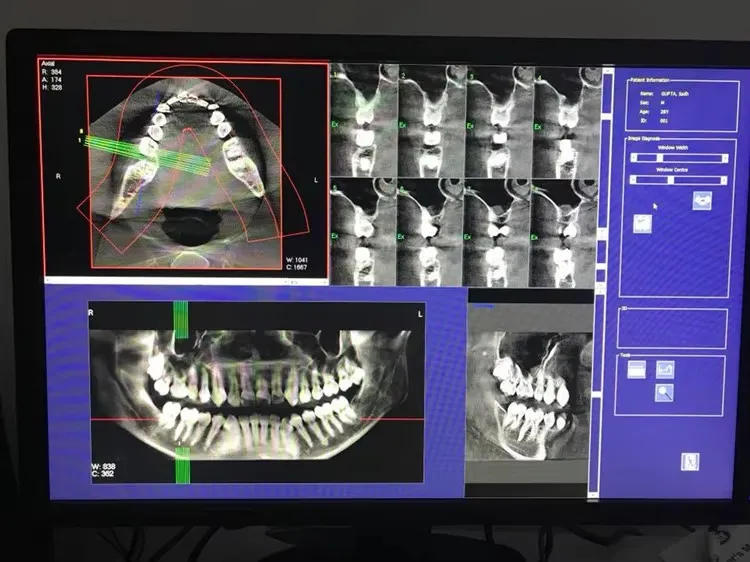
Task: Select cross-section slice number 4
Action: [567, 120]
